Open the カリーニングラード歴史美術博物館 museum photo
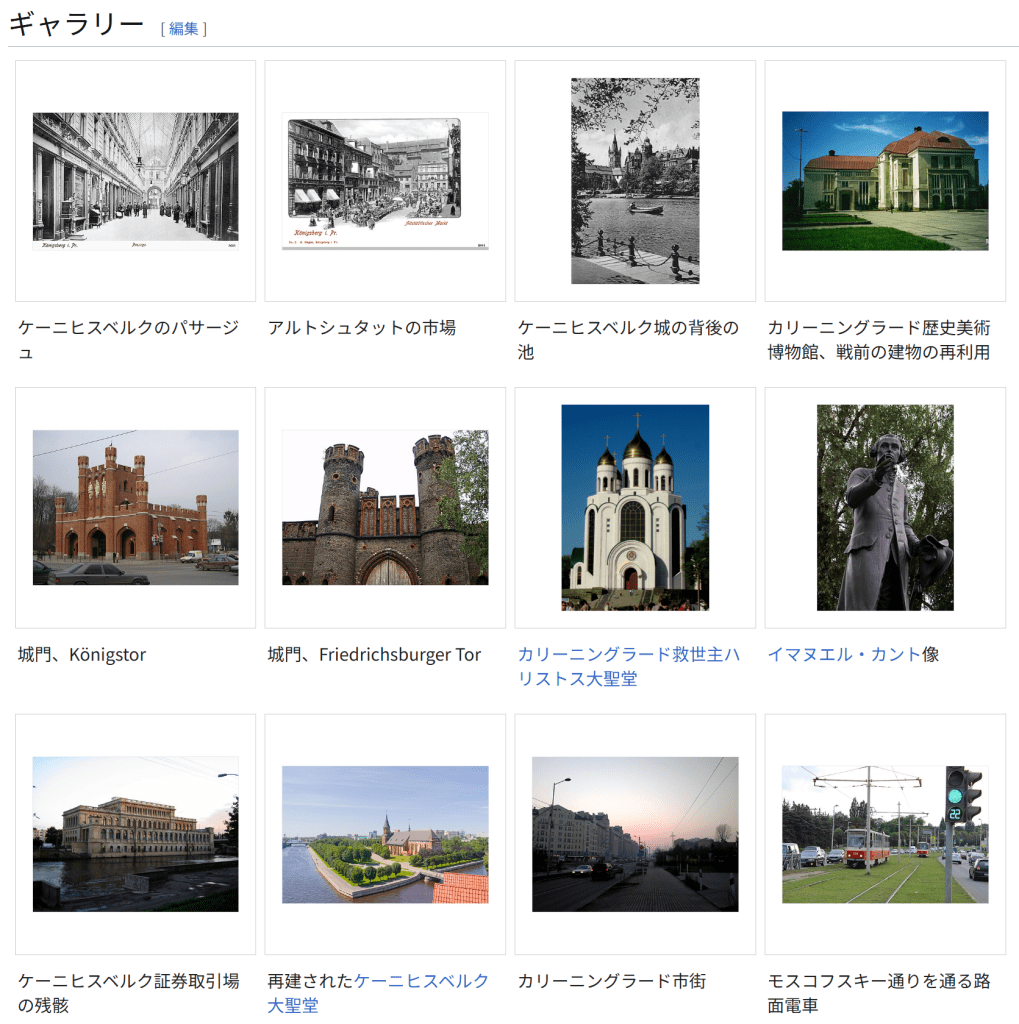The width and height of the screenshot is (1019, 1024). pos(885,181)
